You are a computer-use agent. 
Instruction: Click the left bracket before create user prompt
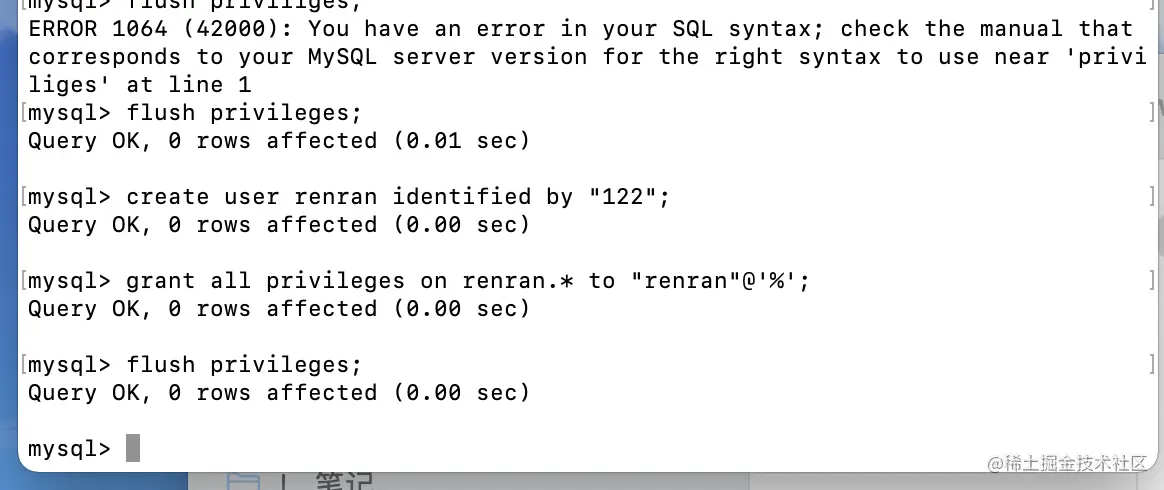(x=23, y=197)
